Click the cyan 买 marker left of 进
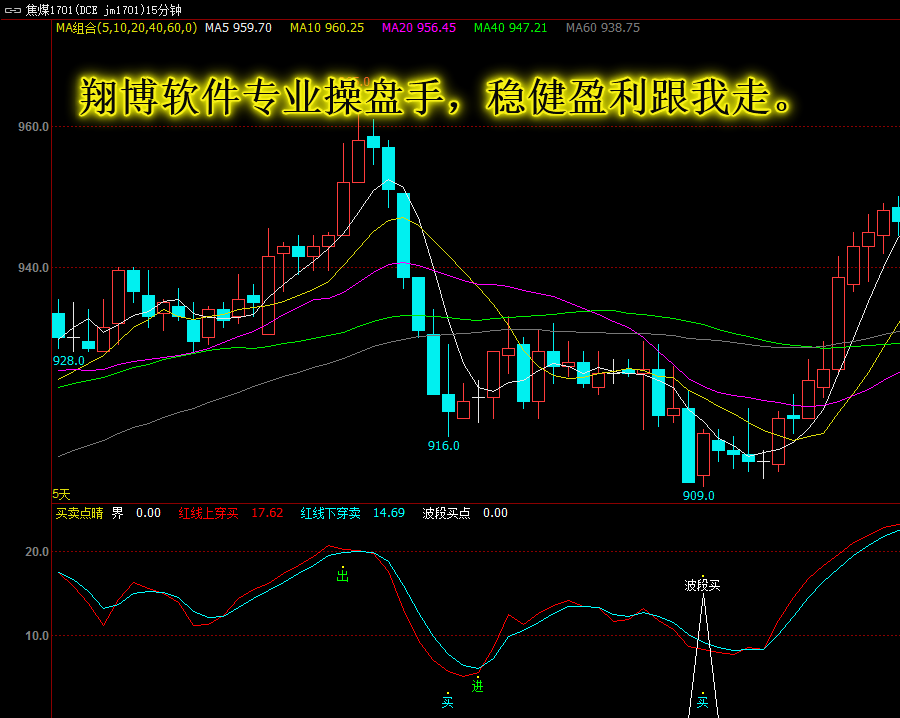Screen dimensions: 900x718 [x=448, y=701]
